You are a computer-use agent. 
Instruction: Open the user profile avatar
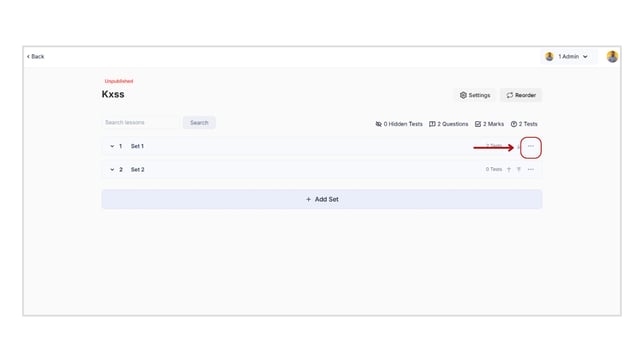(612, 57)
